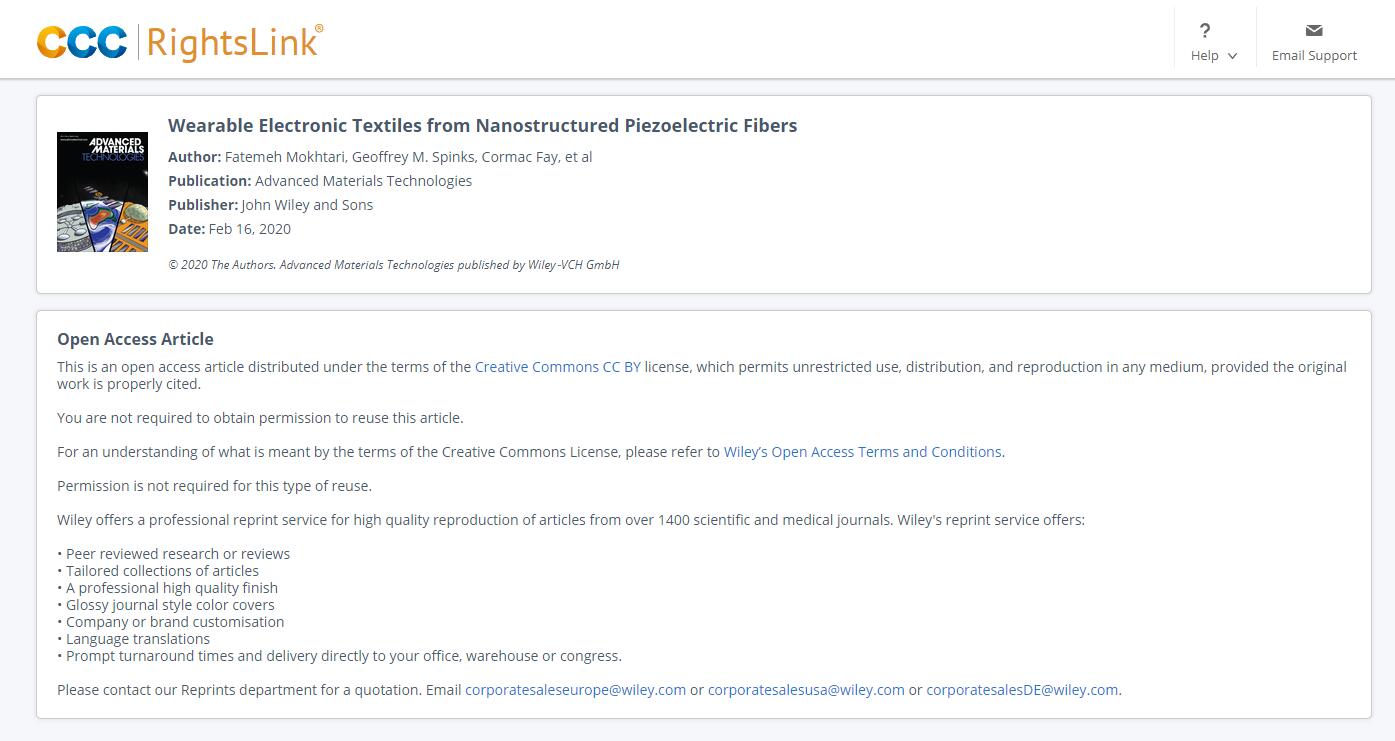Click the Open Access Article heading
The width and height of the screenshot is (1395, 741).
click(x=135, y=339)
